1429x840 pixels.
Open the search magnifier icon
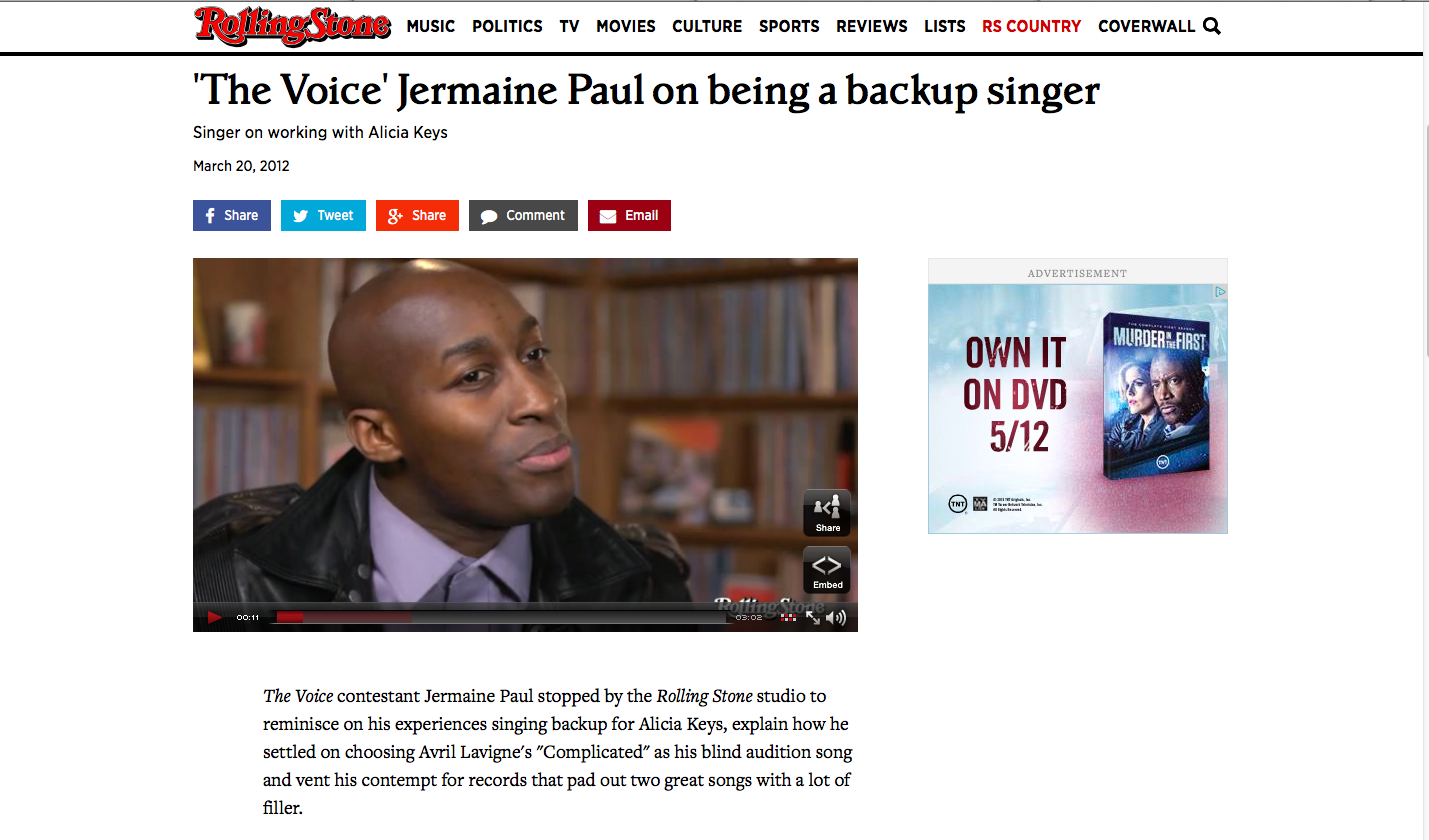coord(1212,26)
